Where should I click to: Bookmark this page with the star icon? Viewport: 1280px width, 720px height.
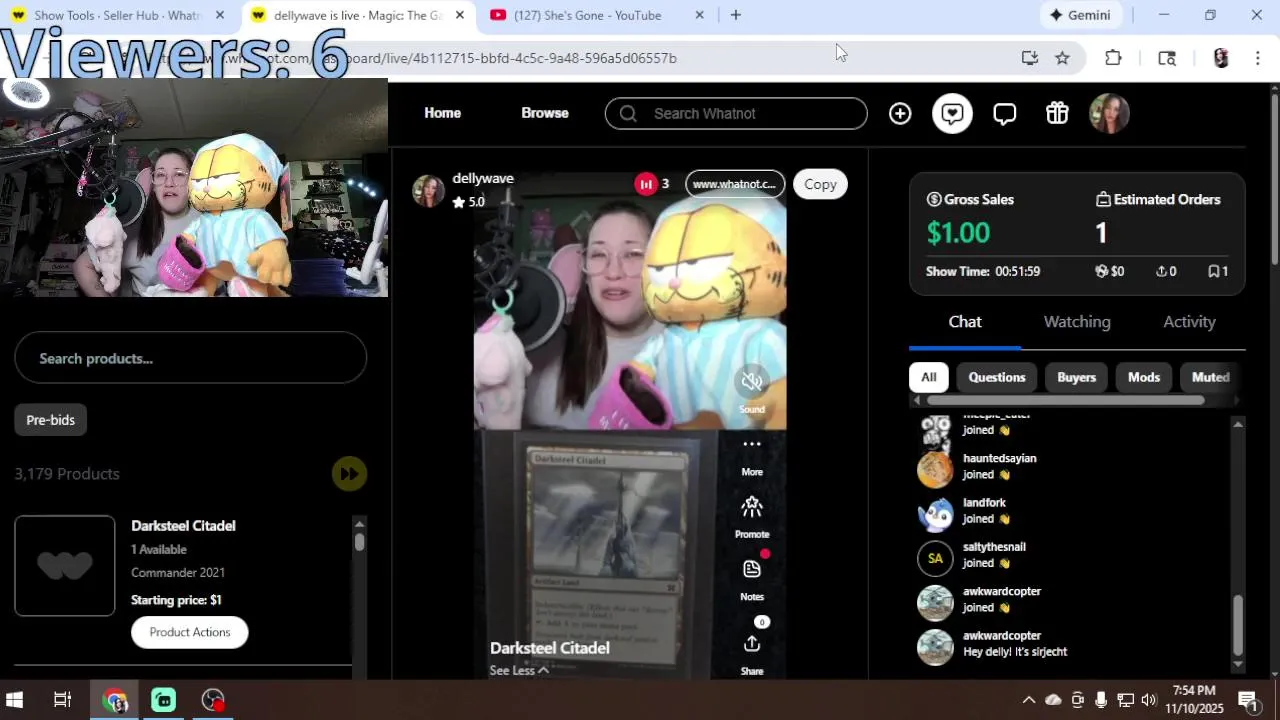[1062, 58]
